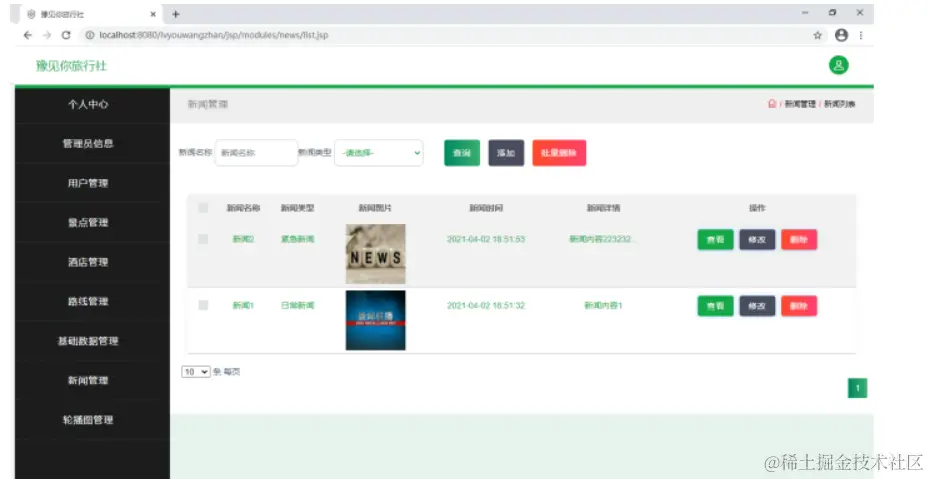Click the 新闻详情 column header

603,207
